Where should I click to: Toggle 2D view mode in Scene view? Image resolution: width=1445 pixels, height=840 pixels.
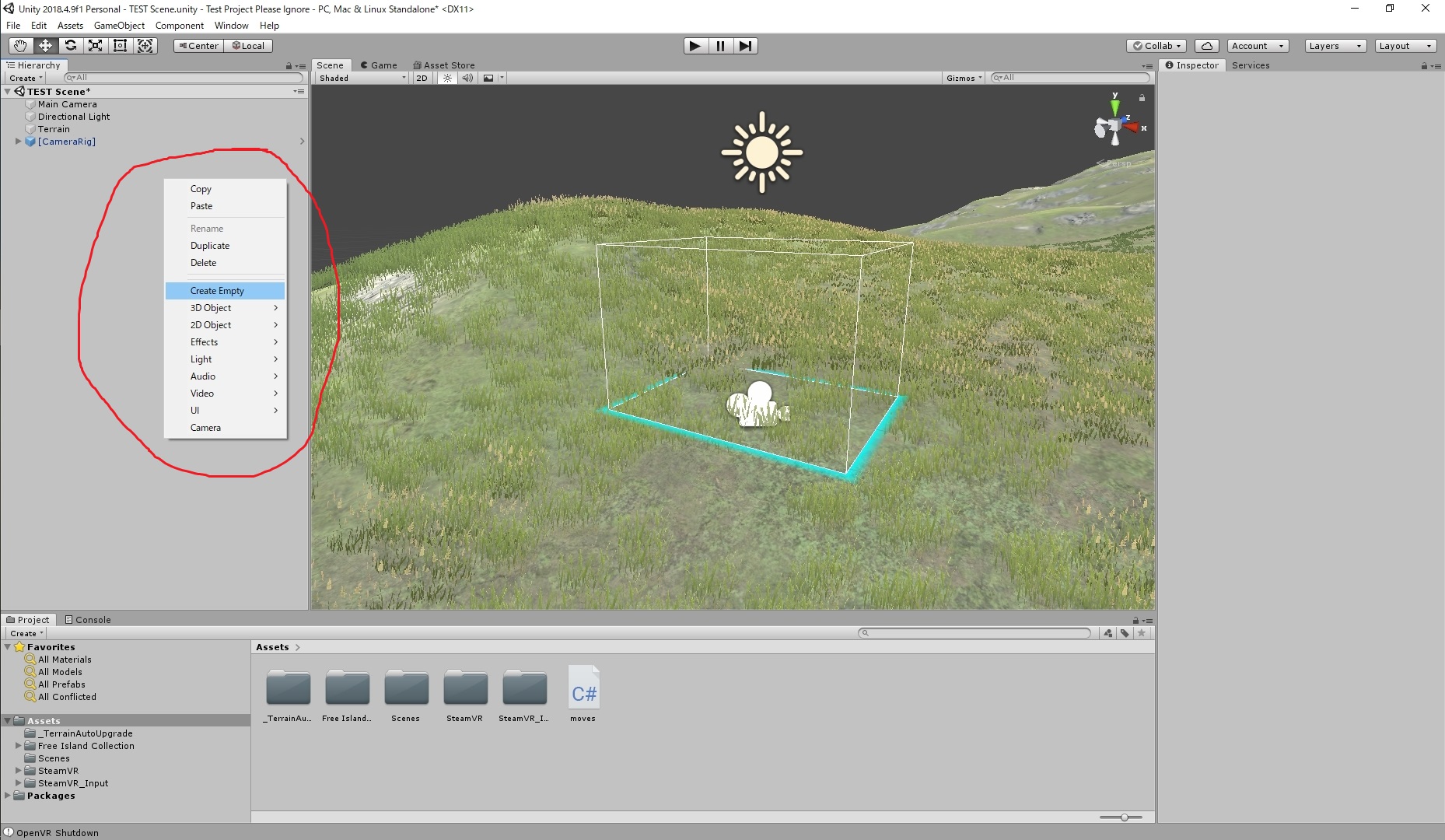[421, 78]
